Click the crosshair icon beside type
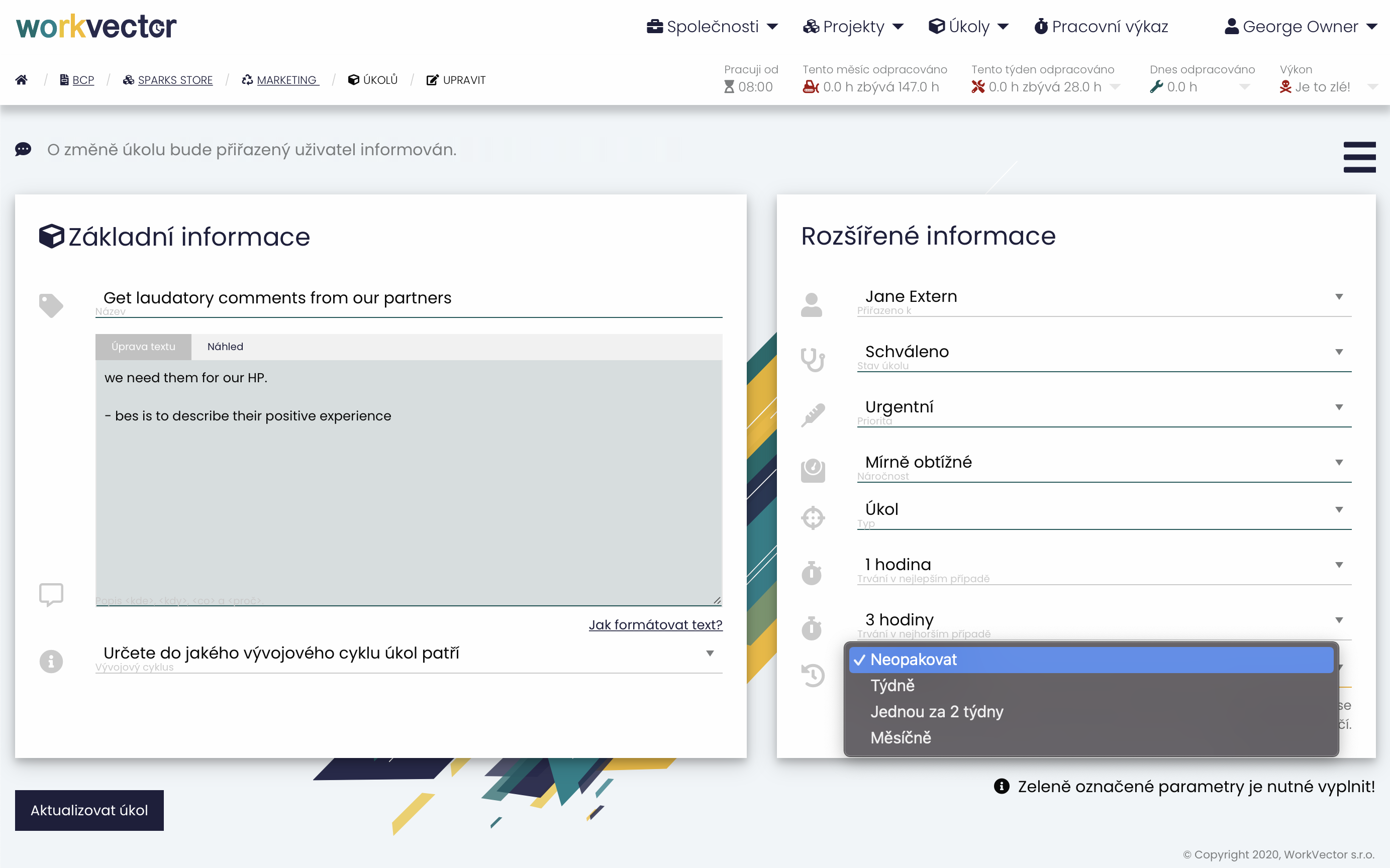The height and width of the screenshot is (868, 1390). [x=813, y=517]
